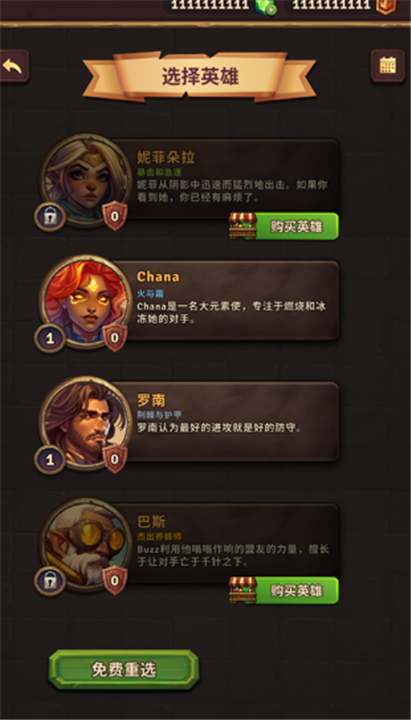Click the red shield badge on Chana

pos(115,338)
